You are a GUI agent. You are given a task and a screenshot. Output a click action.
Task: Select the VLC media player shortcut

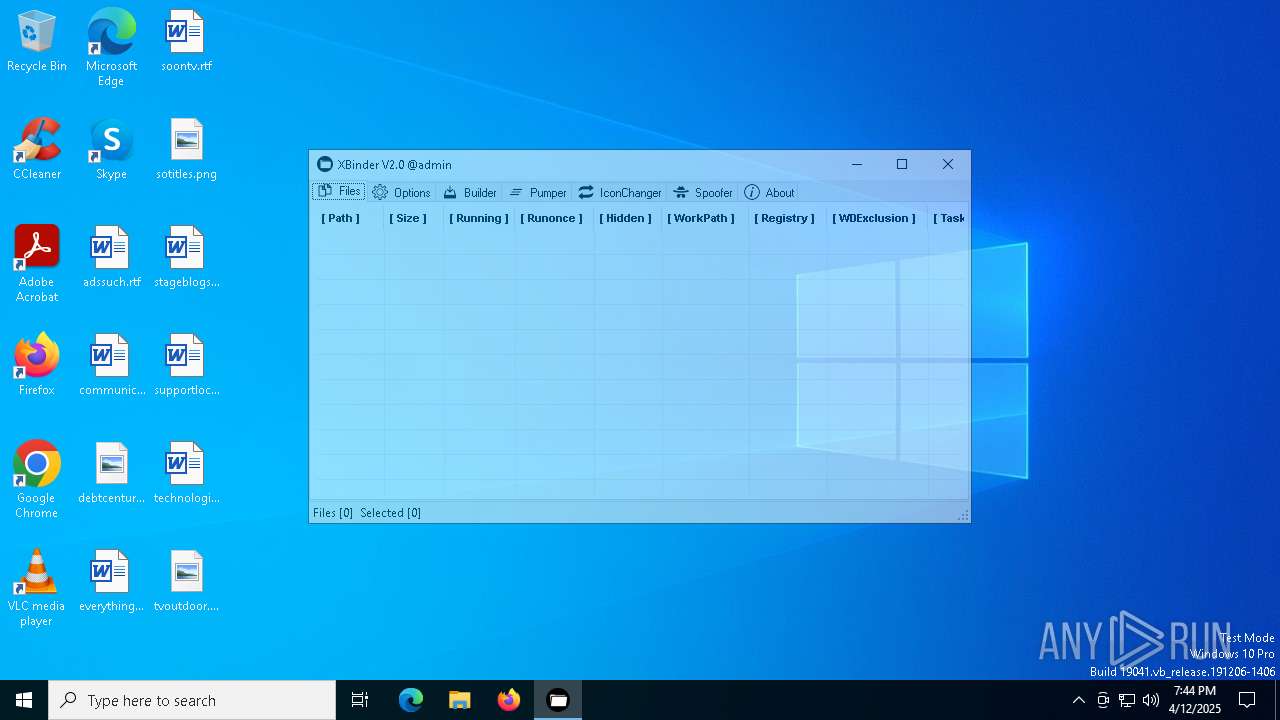(x=37, y=588)
